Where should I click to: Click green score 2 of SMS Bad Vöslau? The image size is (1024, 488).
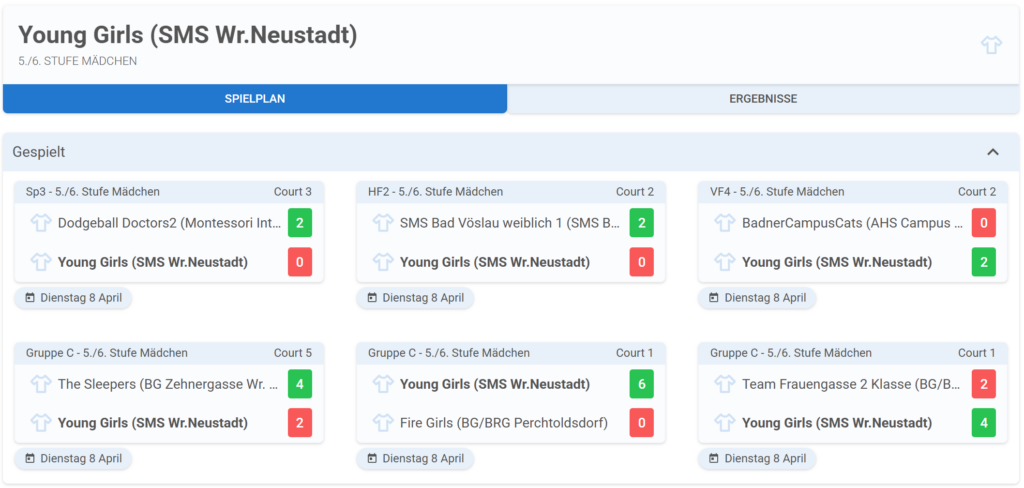tap(642, 223)
